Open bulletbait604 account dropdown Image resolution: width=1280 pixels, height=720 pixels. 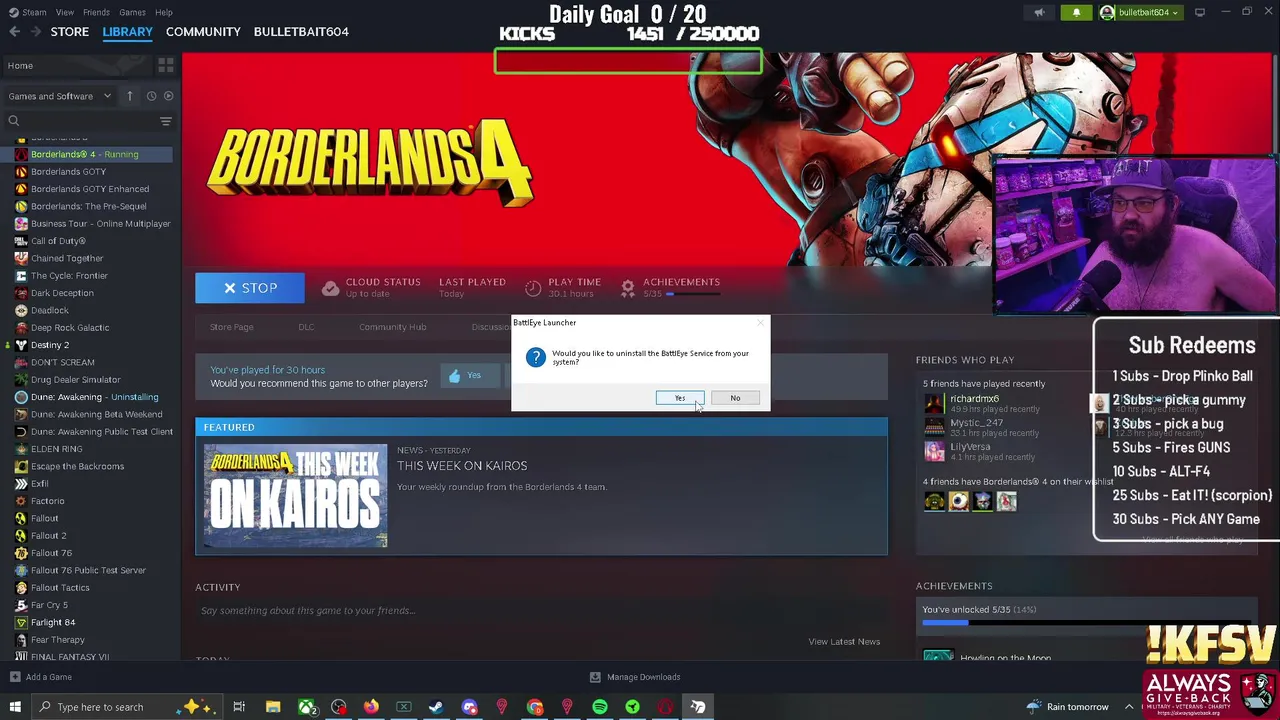coord(1139,12)
